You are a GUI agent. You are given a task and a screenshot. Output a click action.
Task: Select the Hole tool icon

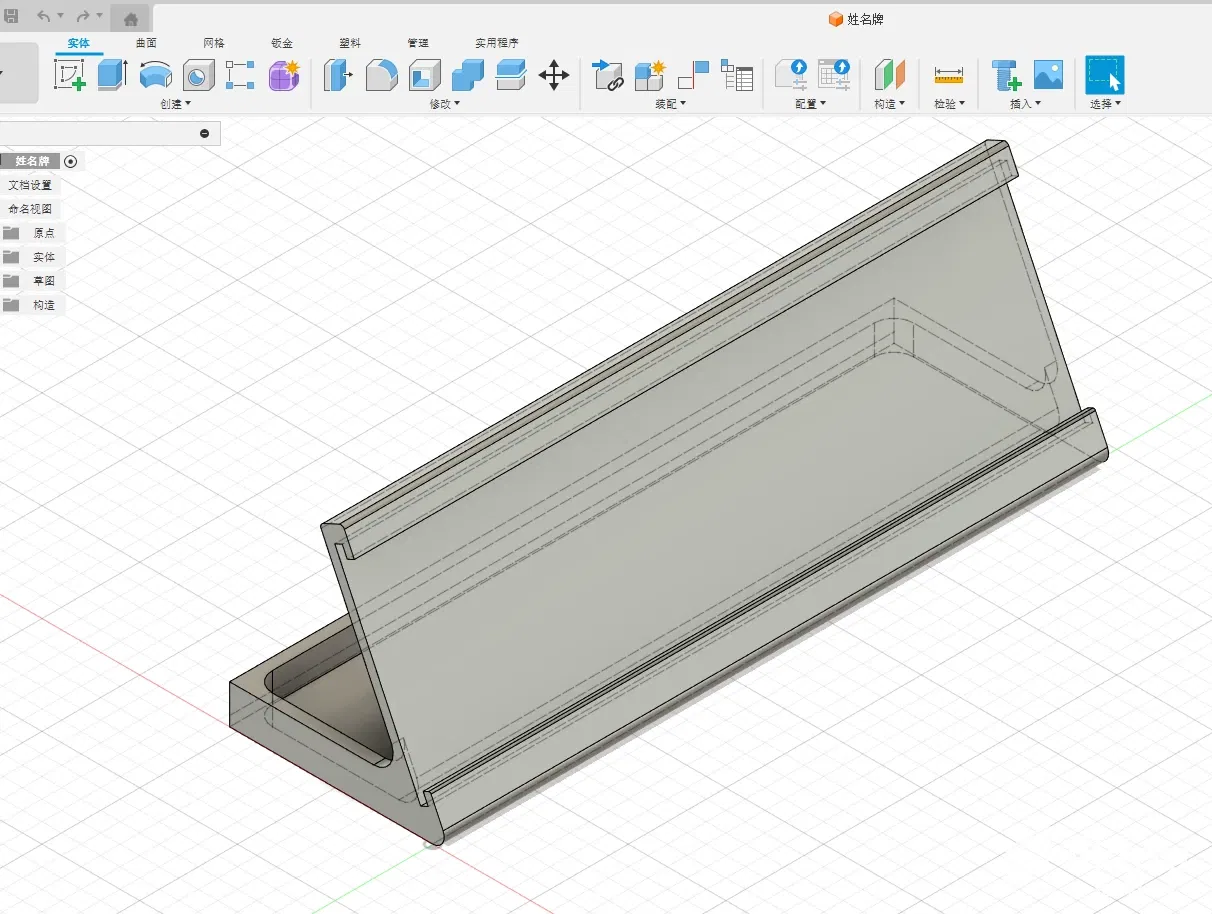click(x=198, y=75)
